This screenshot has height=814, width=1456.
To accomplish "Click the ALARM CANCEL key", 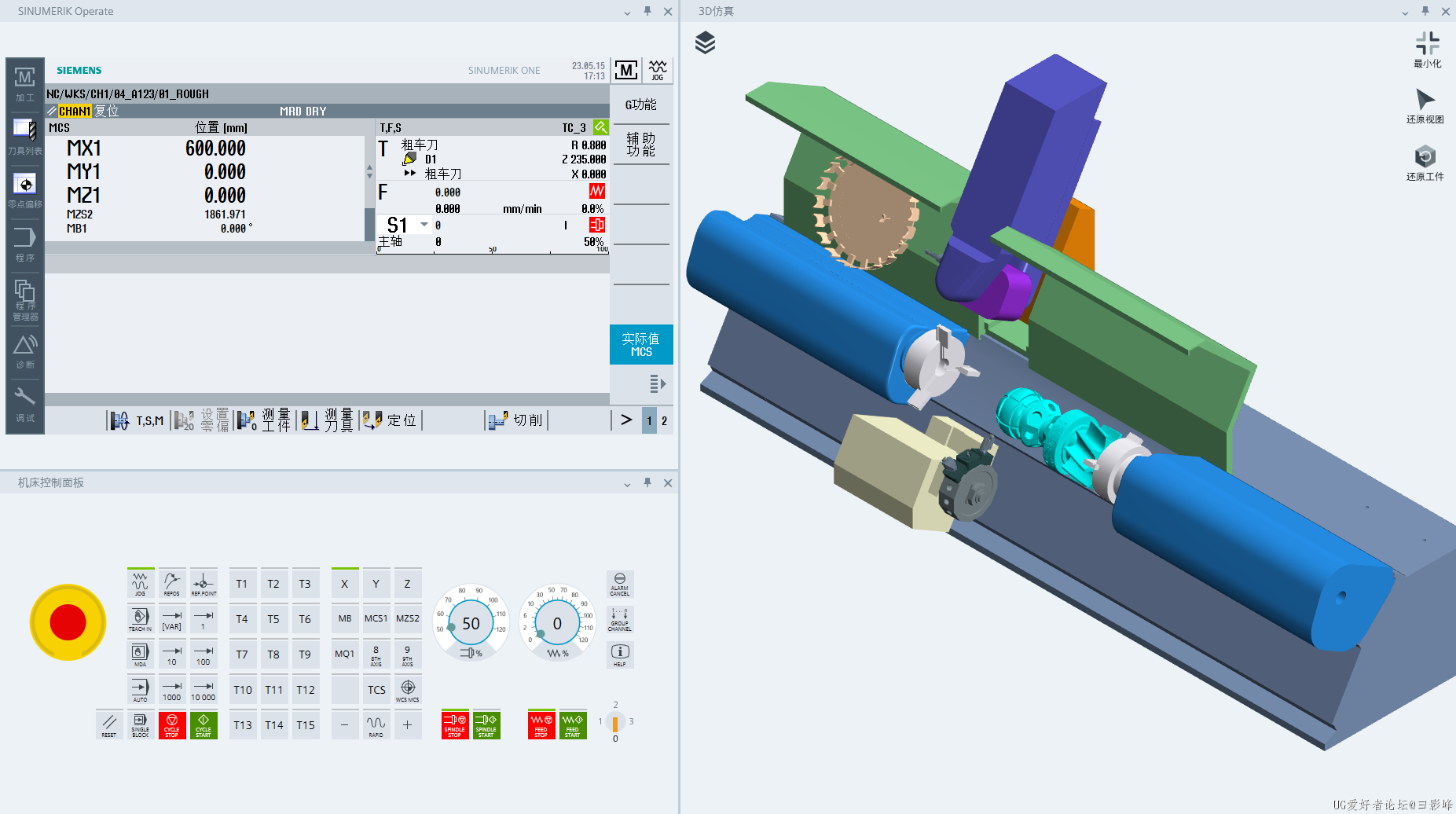I will click(x=620, y=584).
